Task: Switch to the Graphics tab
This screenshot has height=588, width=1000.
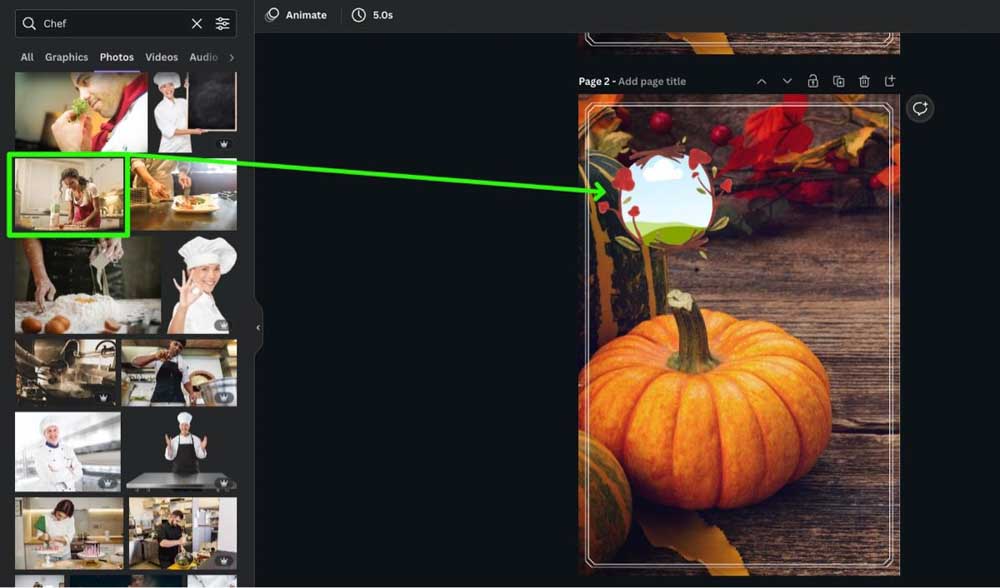Action: pyautogui.click(x=66, y=57)
